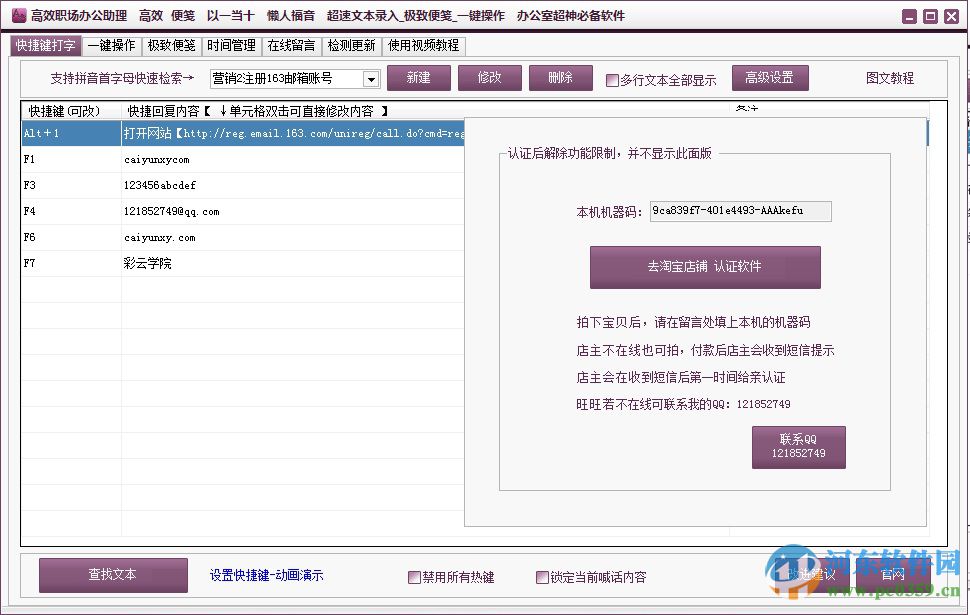Open 高级设置 button
The width and height of the screenshot is (970, 615).
[770, 78]
